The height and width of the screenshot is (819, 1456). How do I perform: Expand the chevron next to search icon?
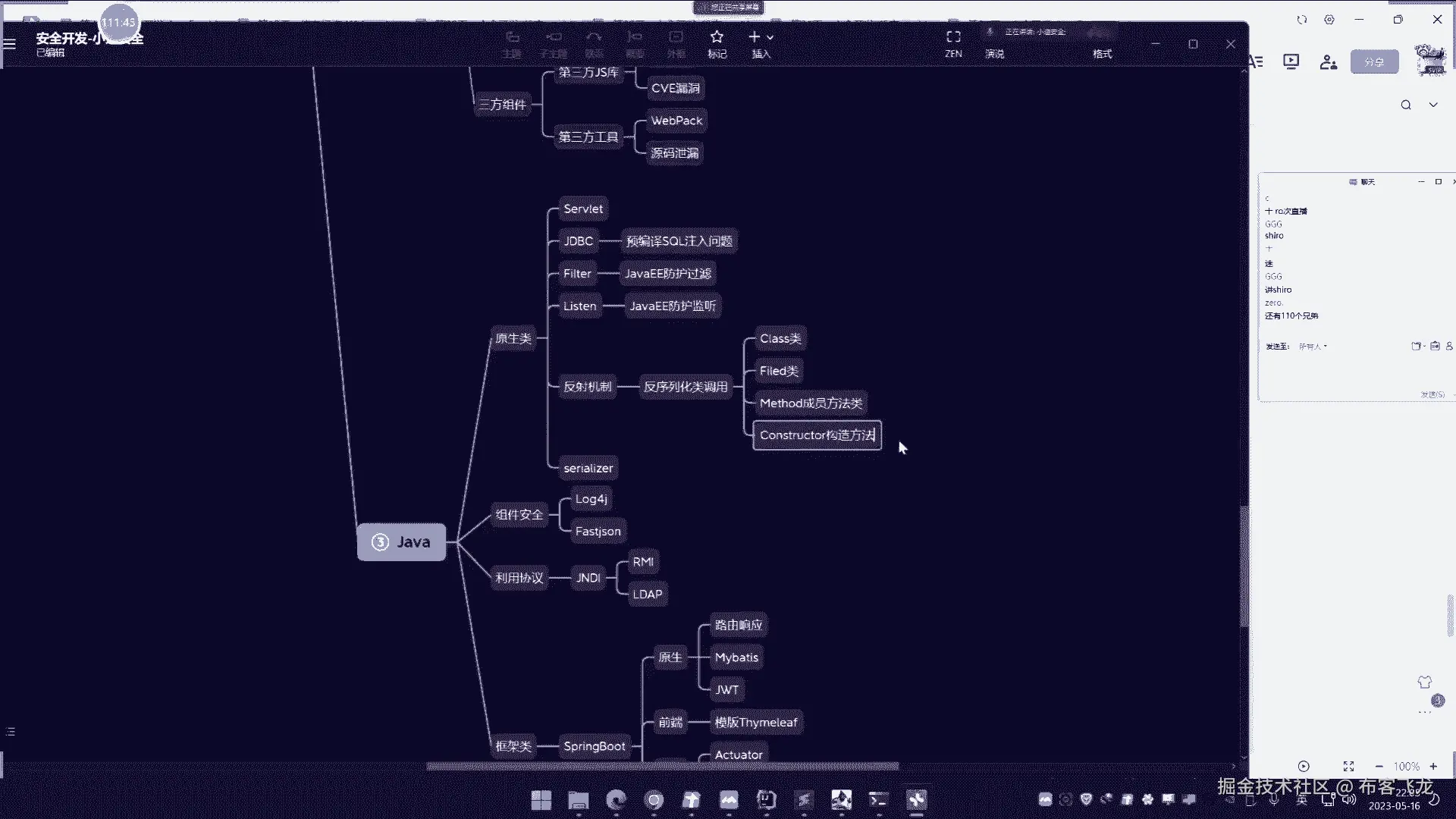point(1433,105)
